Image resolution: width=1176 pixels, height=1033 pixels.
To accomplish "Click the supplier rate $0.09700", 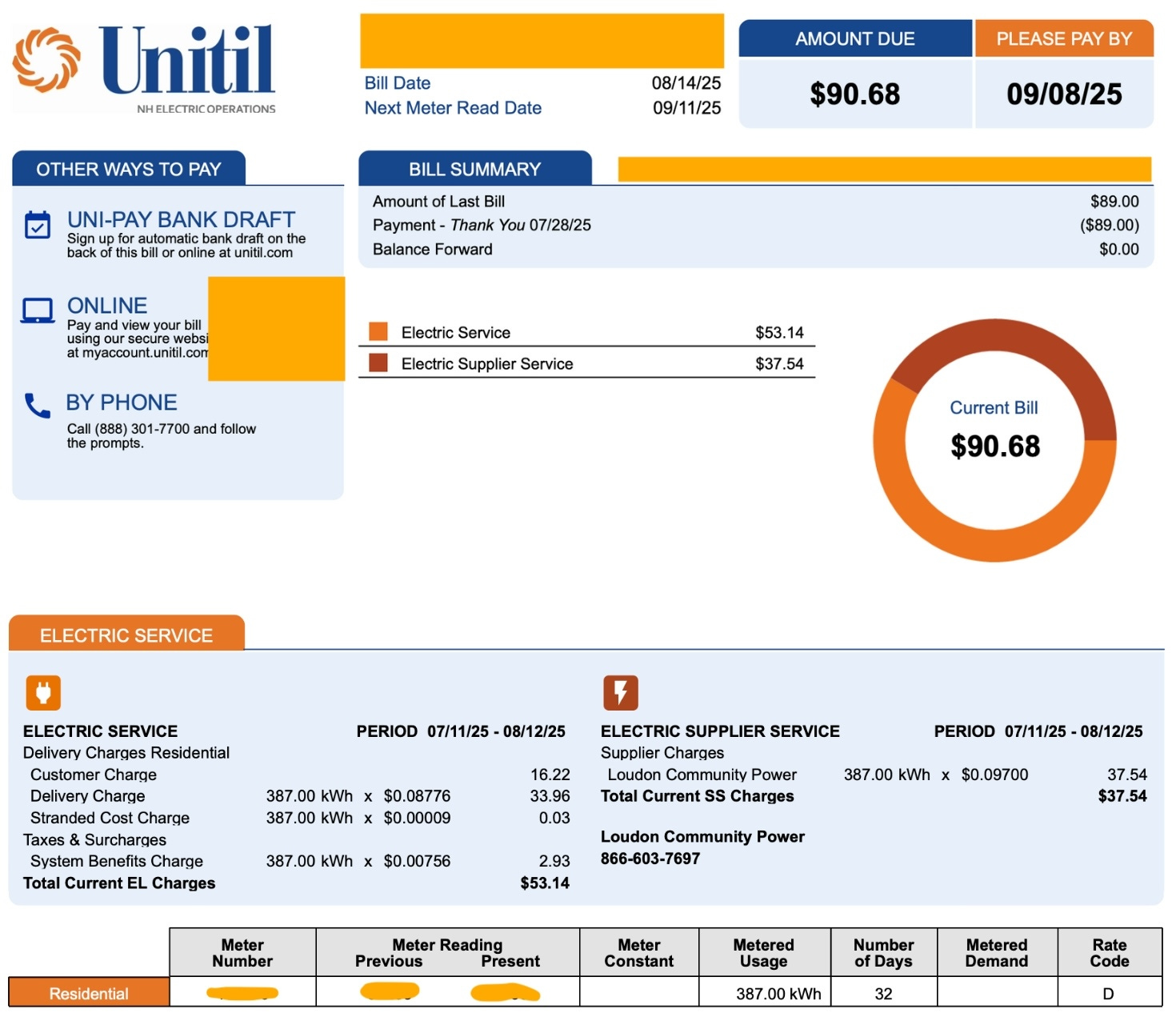I will [x=994, y=775].
